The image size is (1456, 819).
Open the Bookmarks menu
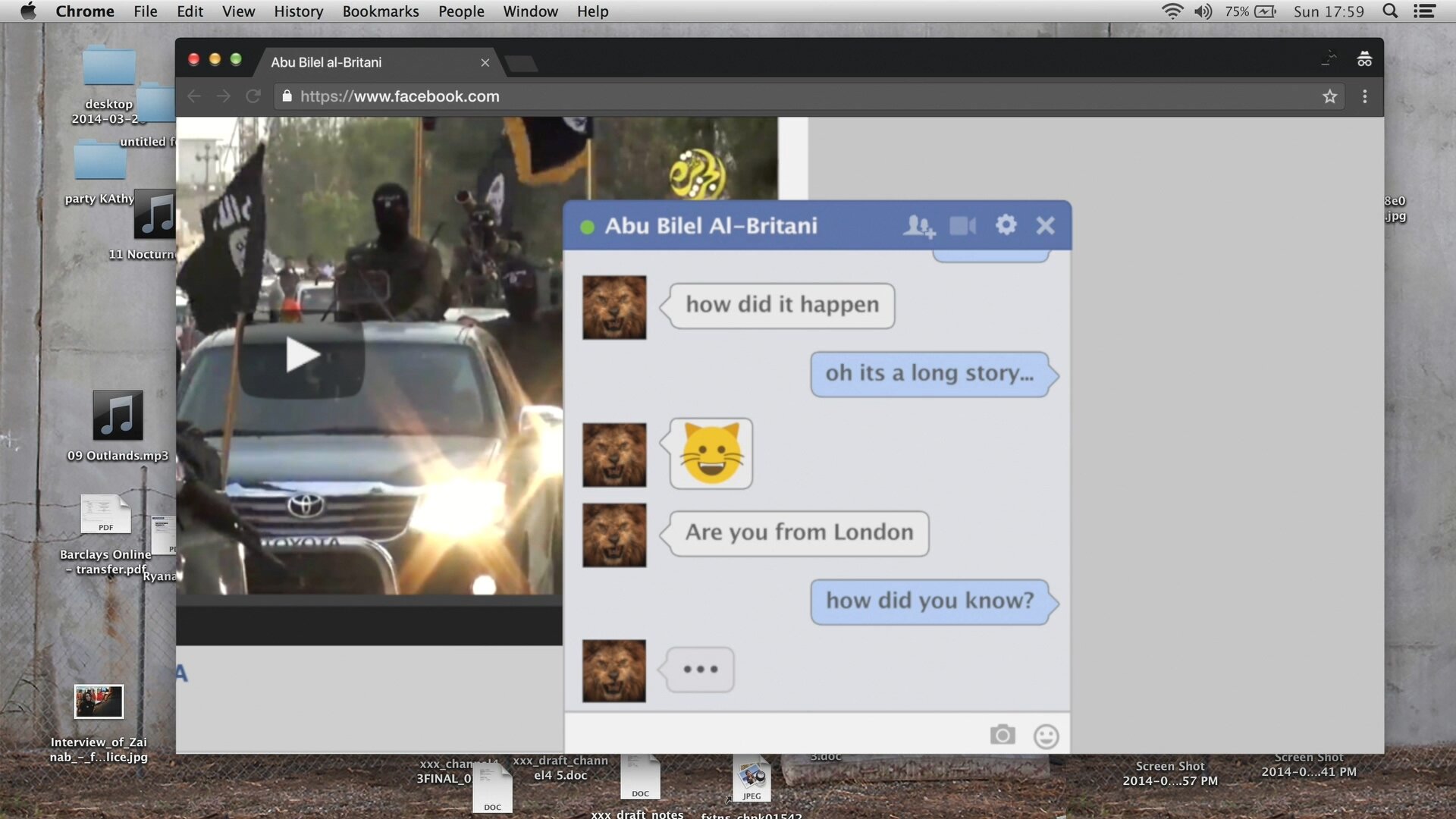pyautogui.click(x=380, y=11)
